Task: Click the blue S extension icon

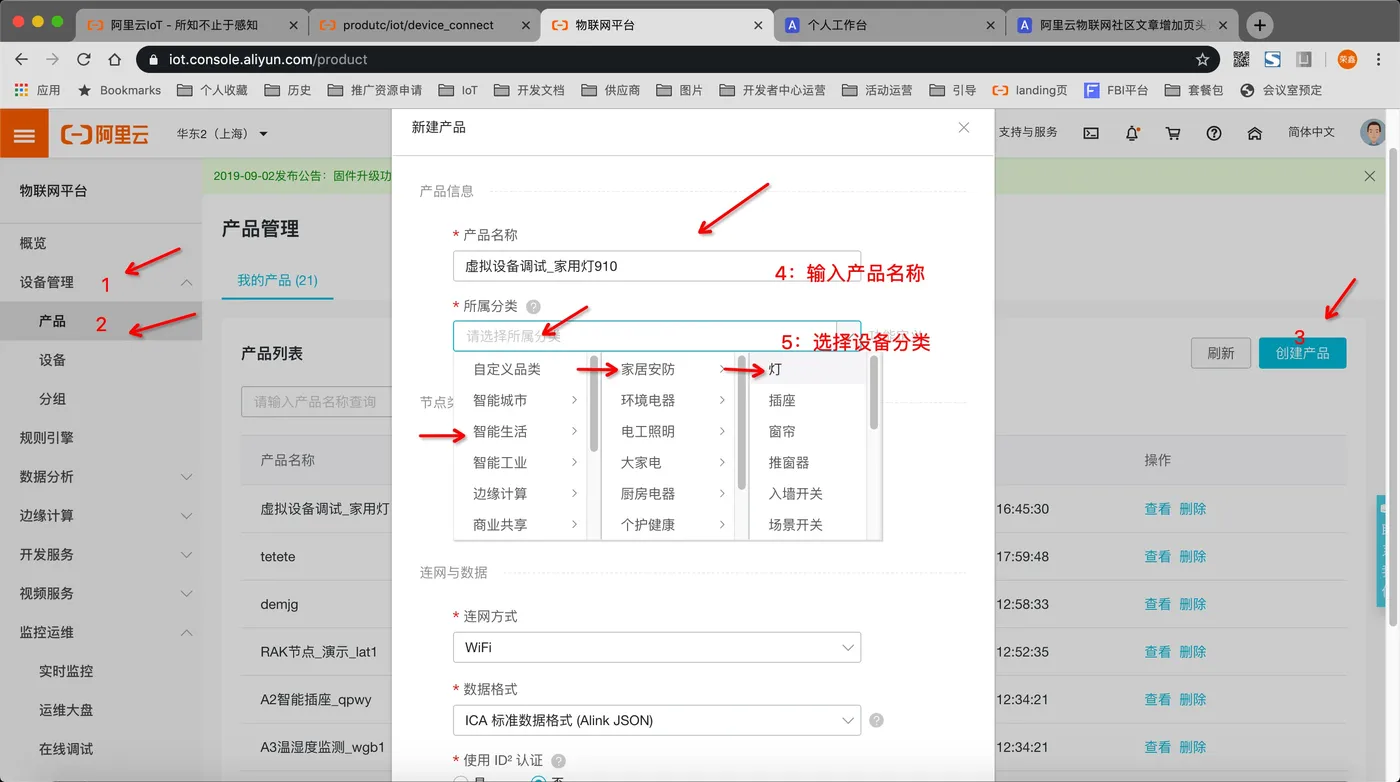Action: pyautogui.click(x=1272, y=59)
